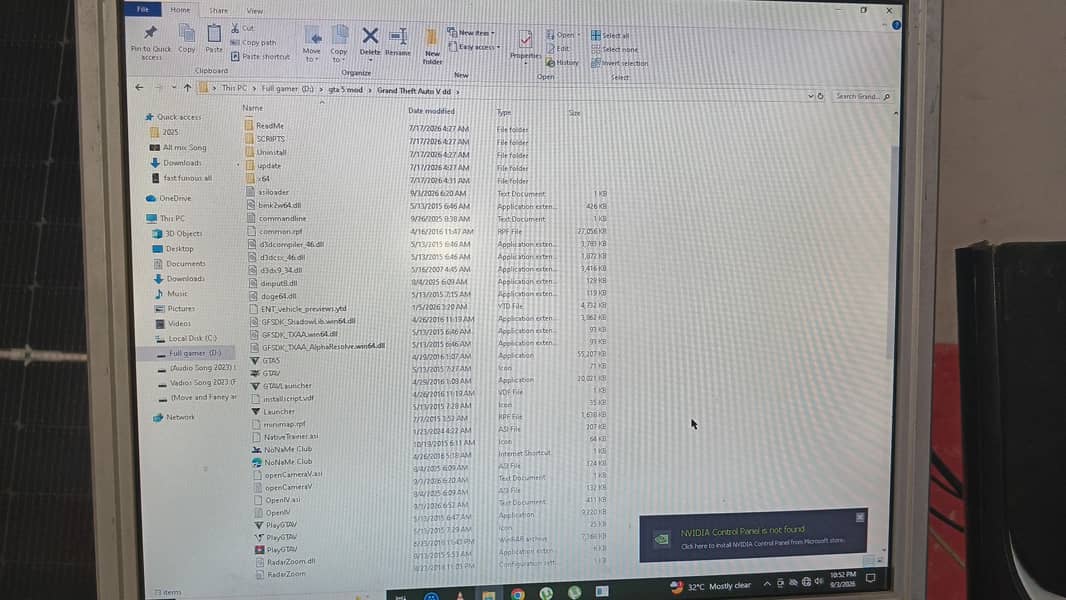The image size is (1066, 600).
Task: Click the Search Grand... field
Action: tap(862, 96)
